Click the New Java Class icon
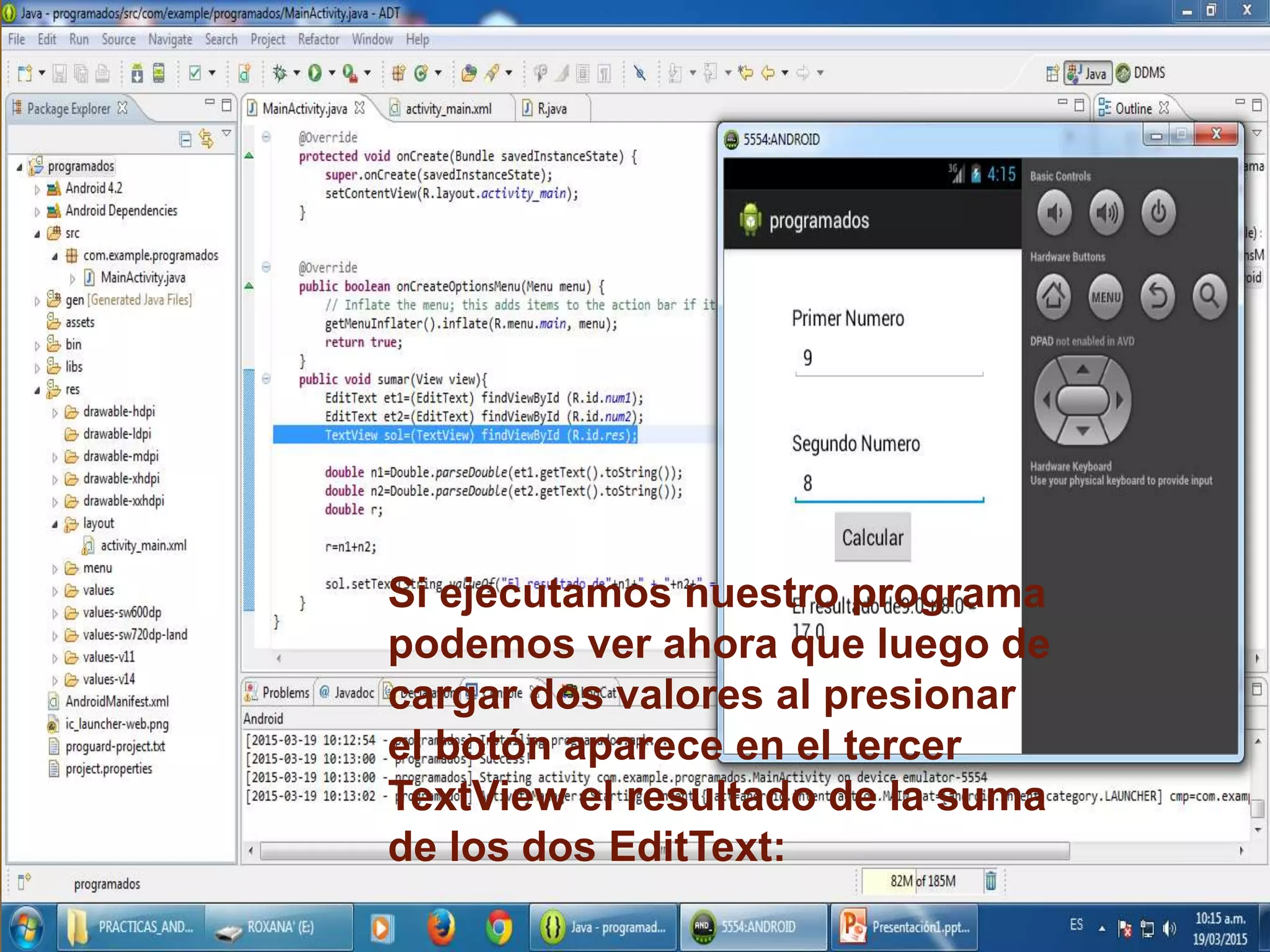The height and width of the screenshot is (952, 1270). click(x=421, y=73)
